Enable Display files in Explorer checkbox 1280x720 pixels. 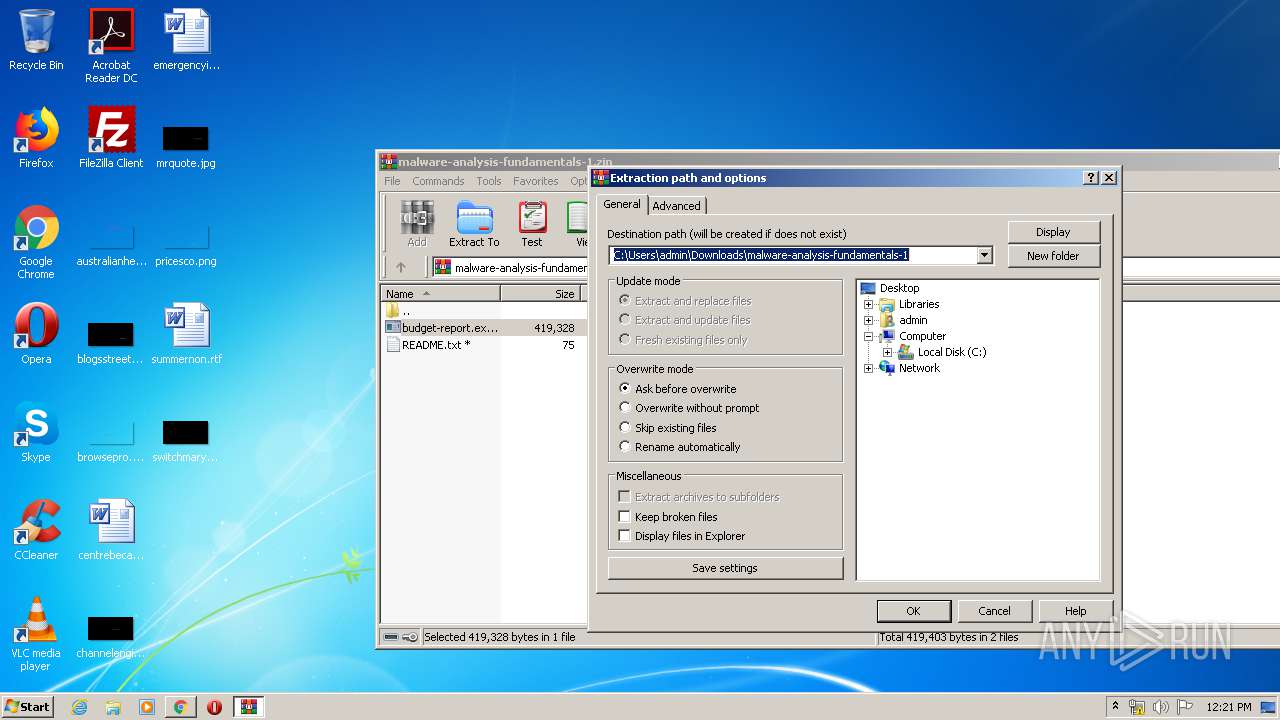click(624, 536)
